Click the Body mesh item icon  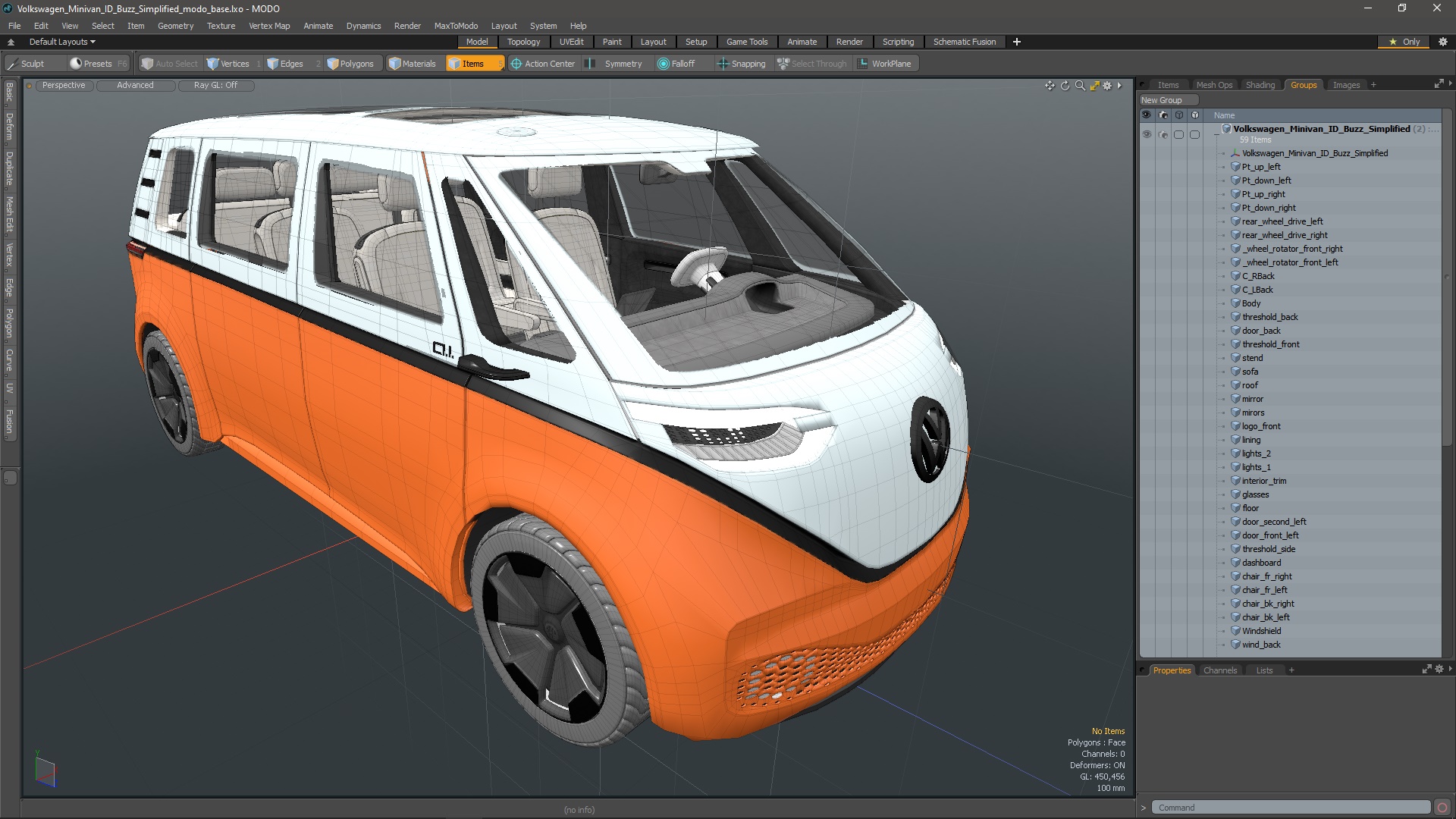click(1235, 303)
